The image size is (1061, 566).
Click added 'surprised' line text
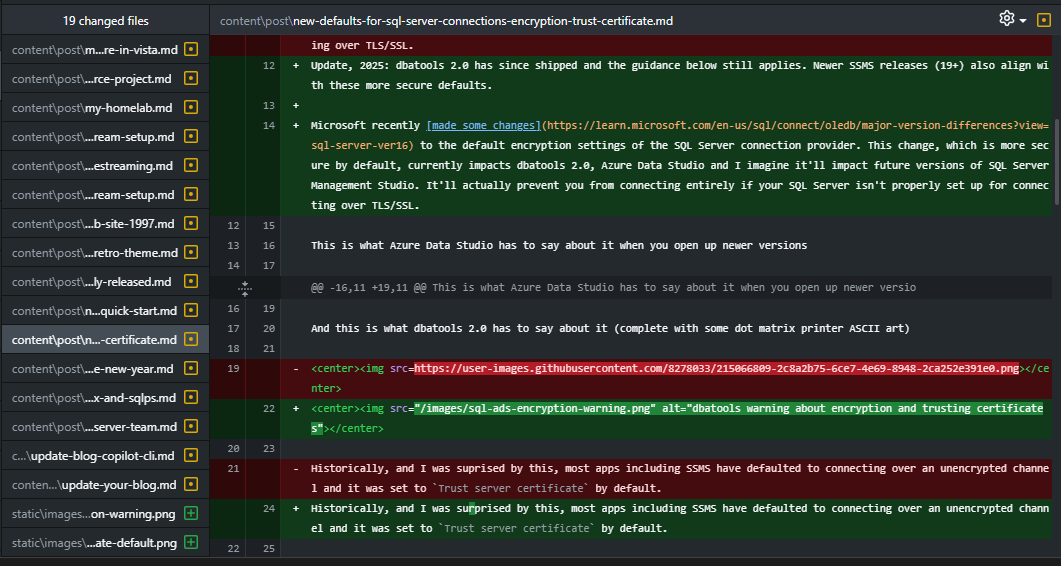[x=680, y=518]
